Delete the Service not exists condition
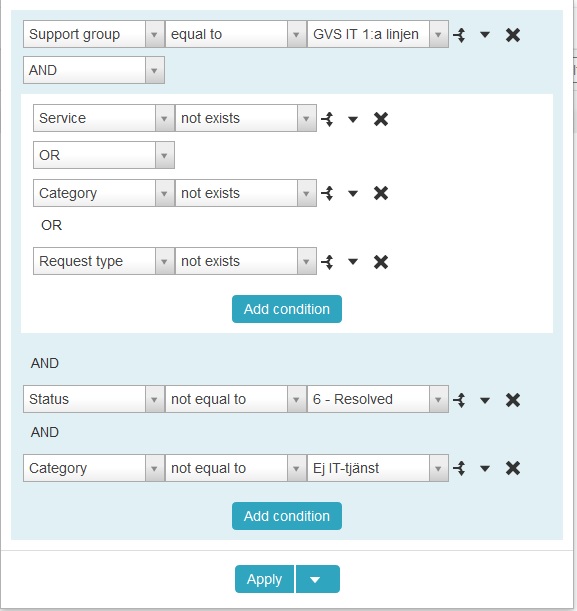 [381, 119]
